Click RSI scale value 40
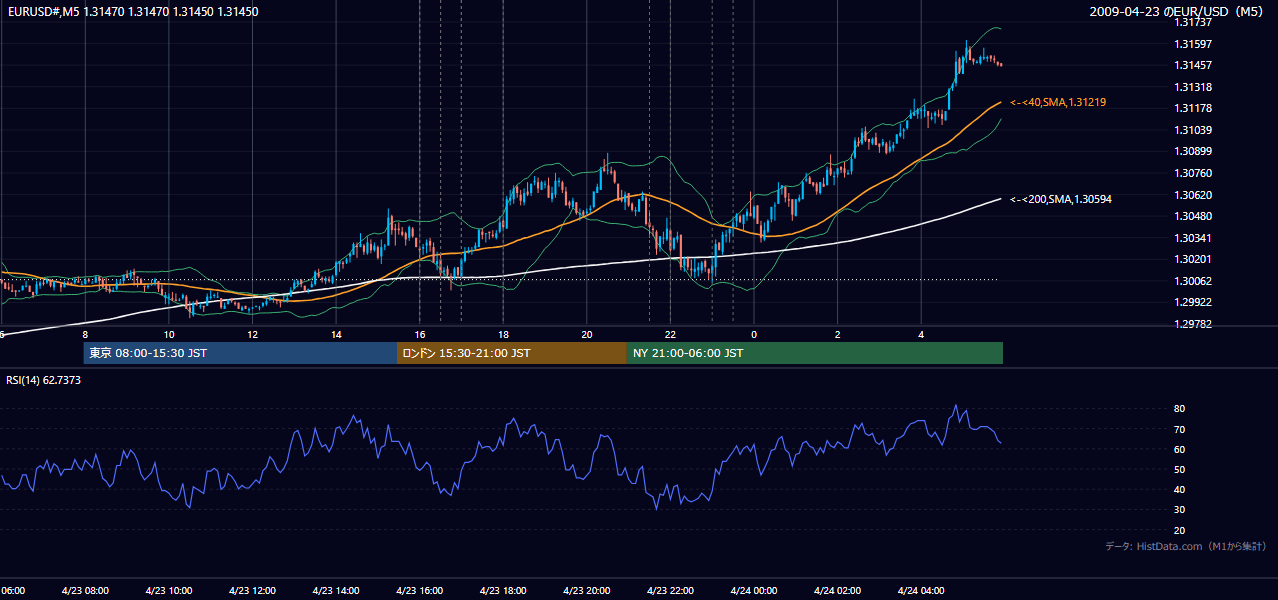Viewport: 1278px width, 600px height. pos(1179,489)
